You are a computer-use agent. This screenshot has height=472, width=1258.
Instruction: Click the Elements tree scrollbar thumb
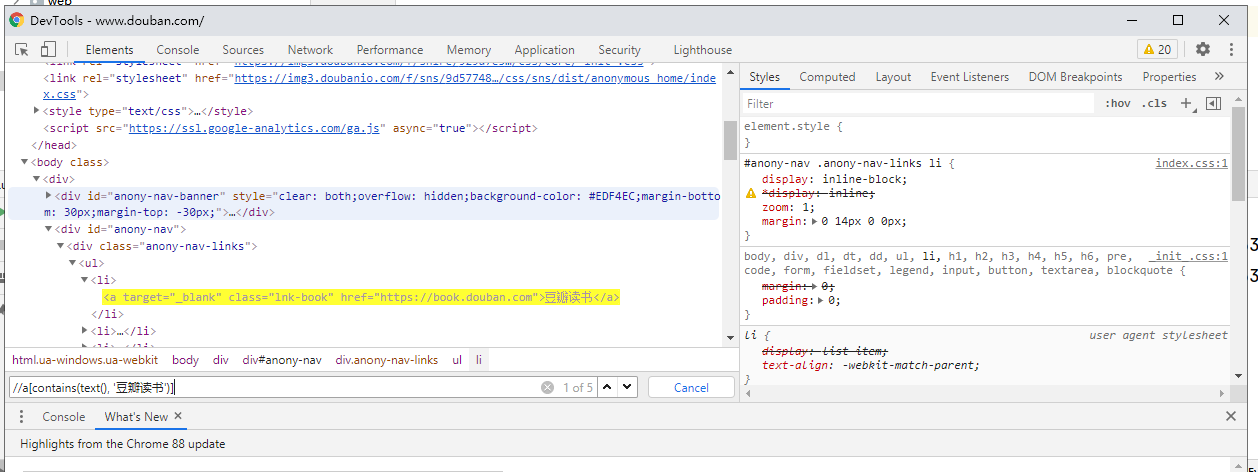(730, 140)
